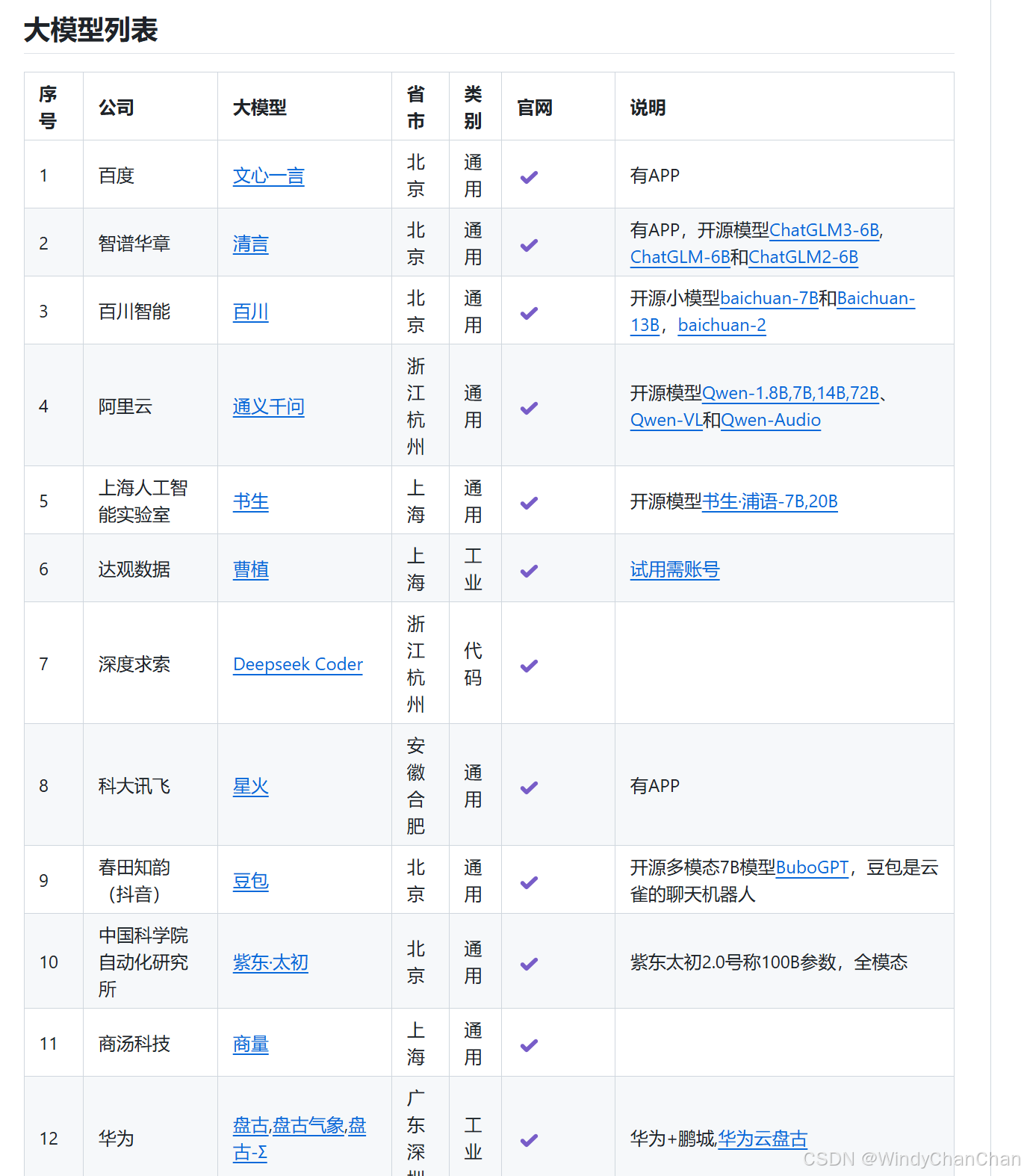Open the 紫东·太初 model link
Image resolution: width=1024 pixels, height=1176 pixels.
tap(270, 963)
